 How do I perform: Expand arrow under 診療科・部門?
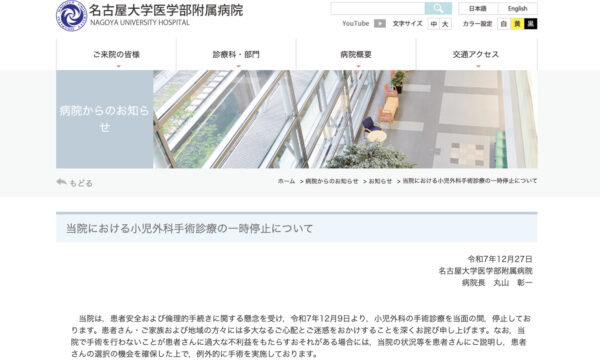coord(238,66)
